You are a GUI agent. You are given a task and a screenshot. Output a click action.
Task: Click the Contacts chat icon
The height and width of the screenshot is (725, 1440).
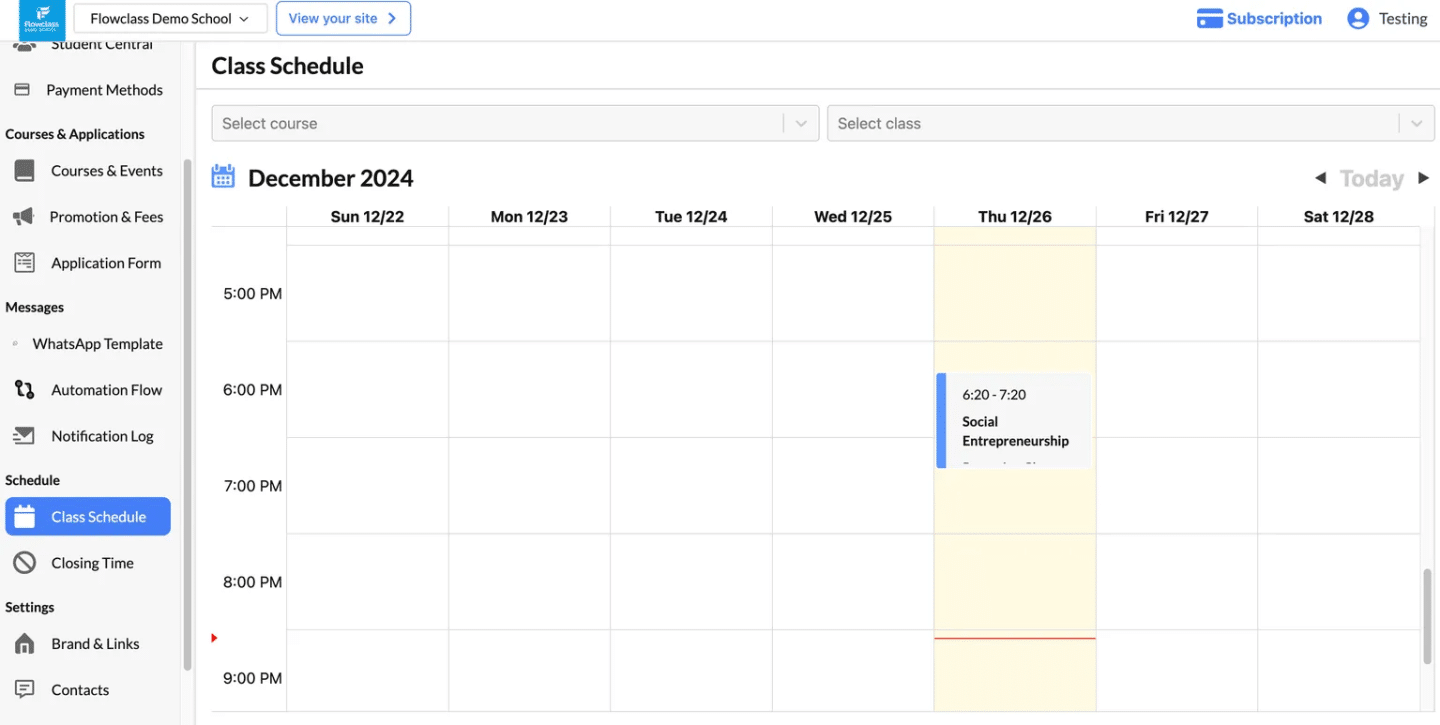[24, 690]
